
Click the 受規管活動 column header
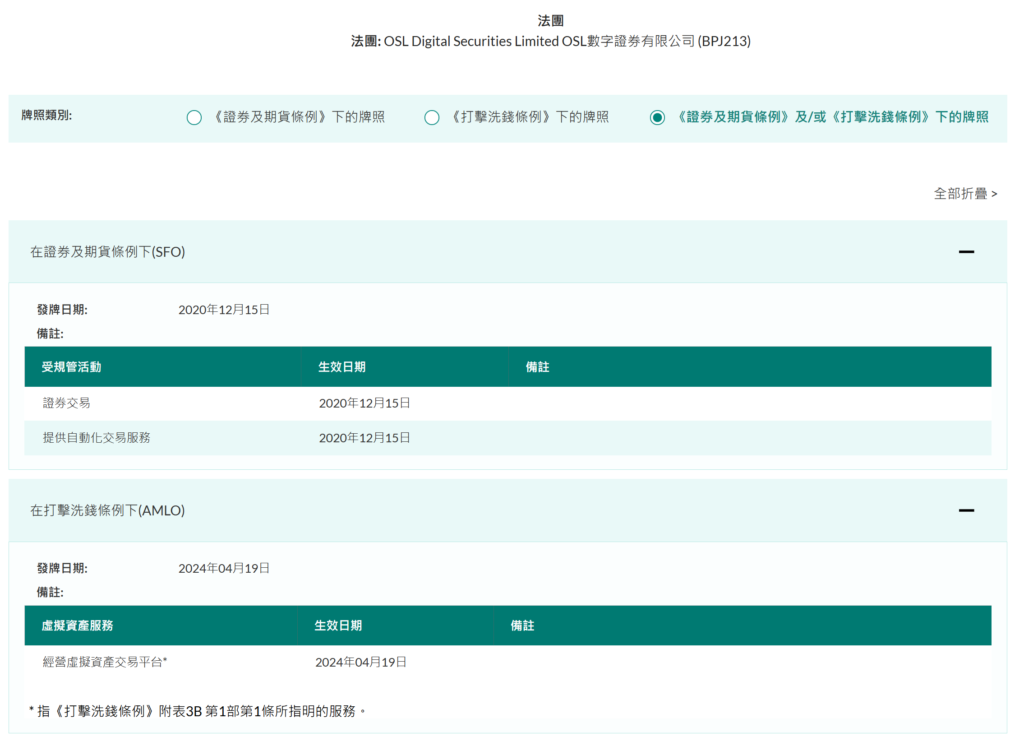point(71,367)
